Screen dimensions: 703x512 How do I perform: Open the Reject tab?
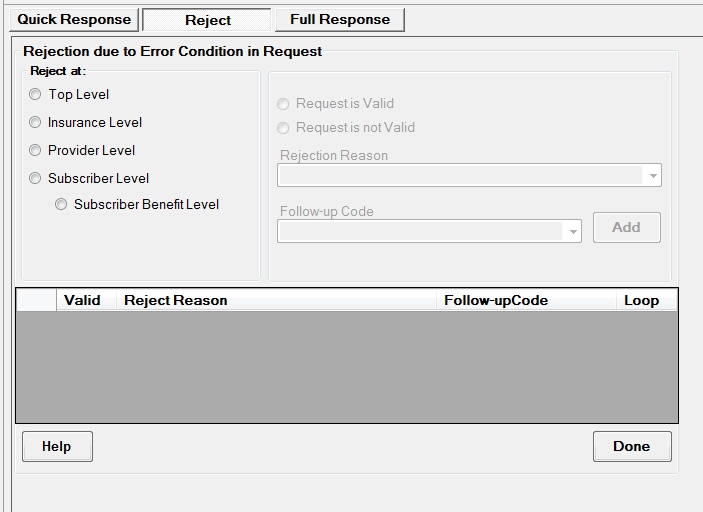(x=207, y=20)
